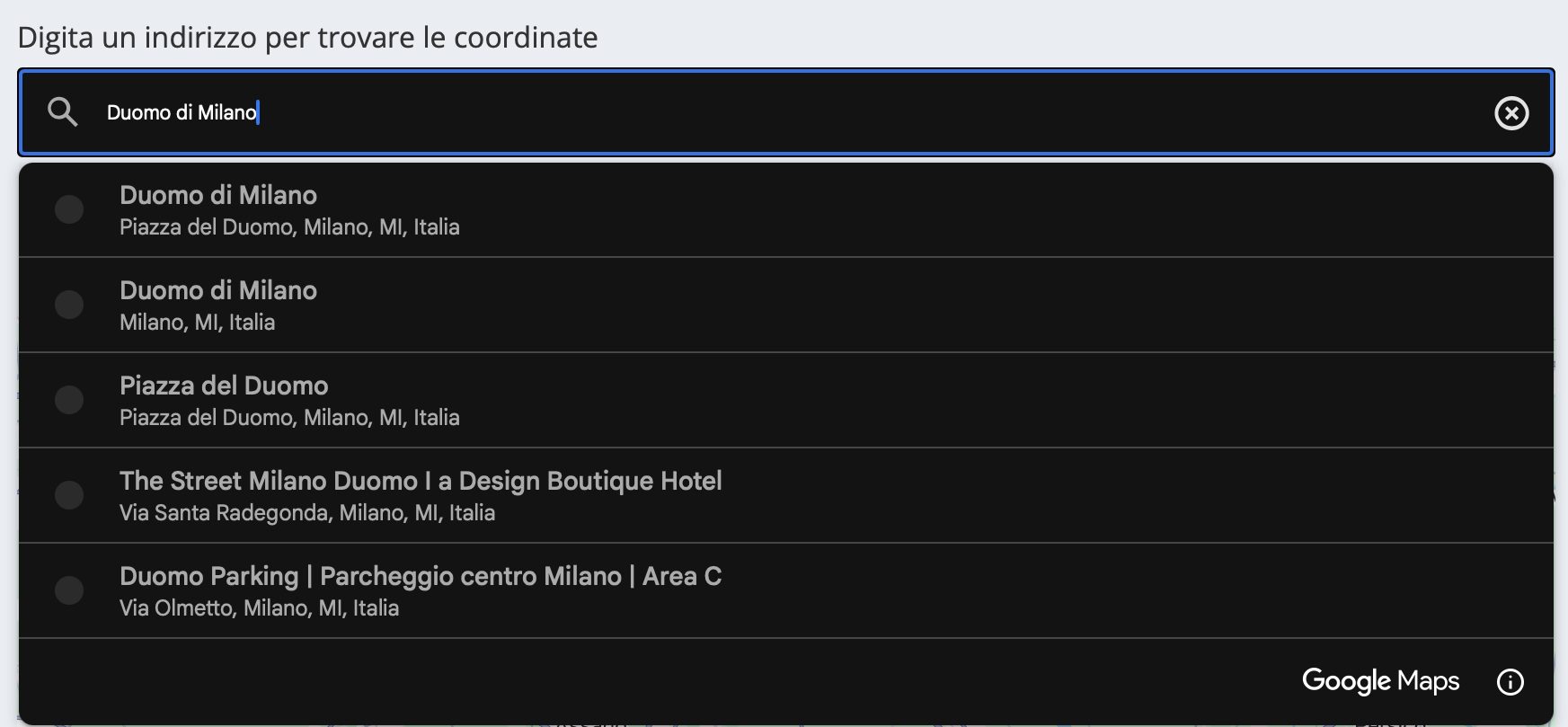Click the marker icon beside Duomo Parking

69,590
